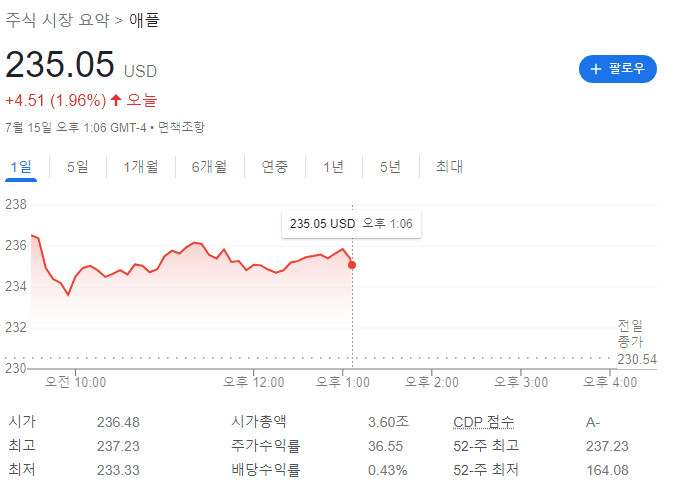
Task: Click the 52-주 최고 label
Action: (486, 446)
